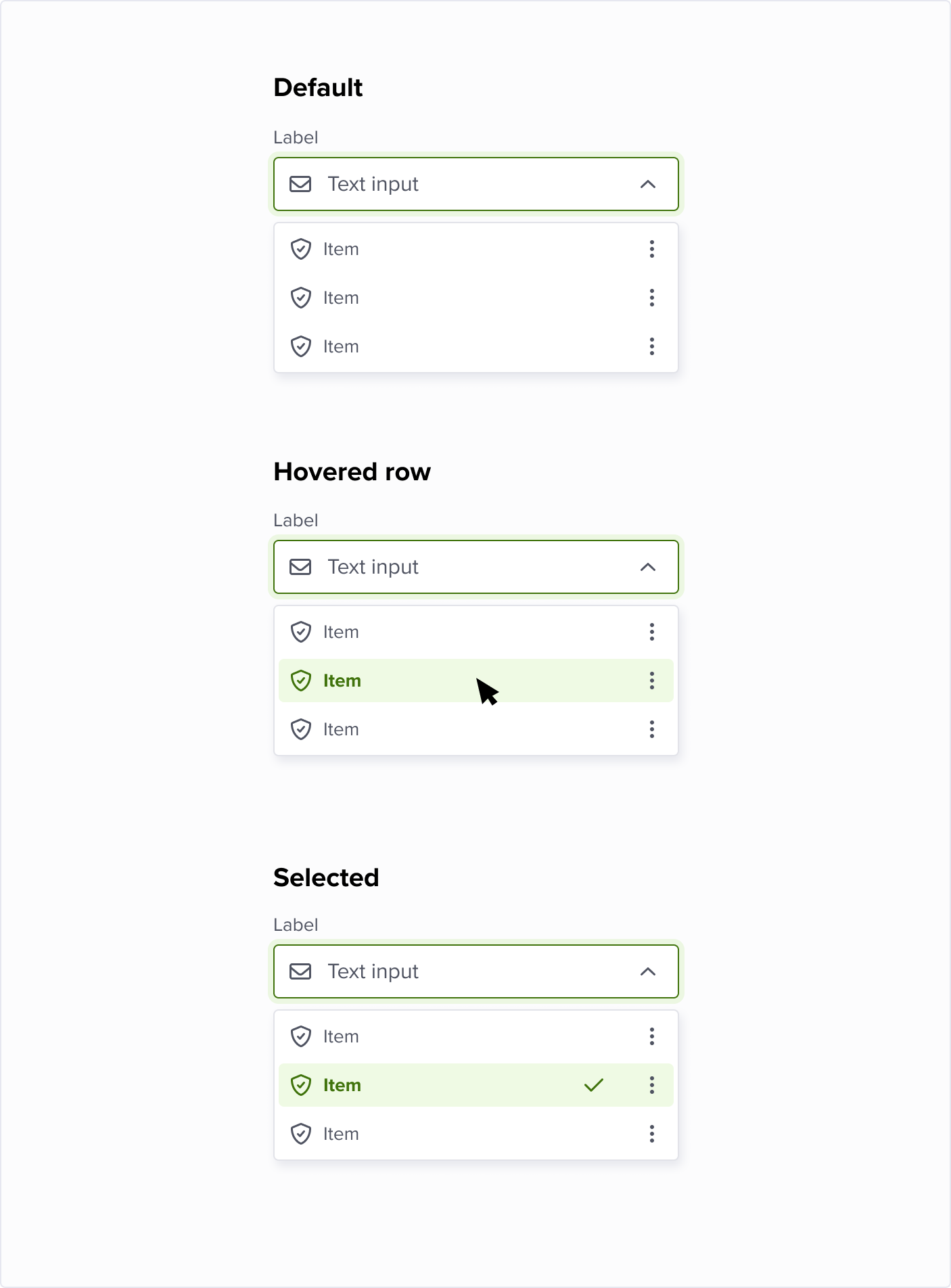The image size is (951, 1288).
Task: Open three-dot menu on checked Selected item
Action: click(x=652, y=1085)
